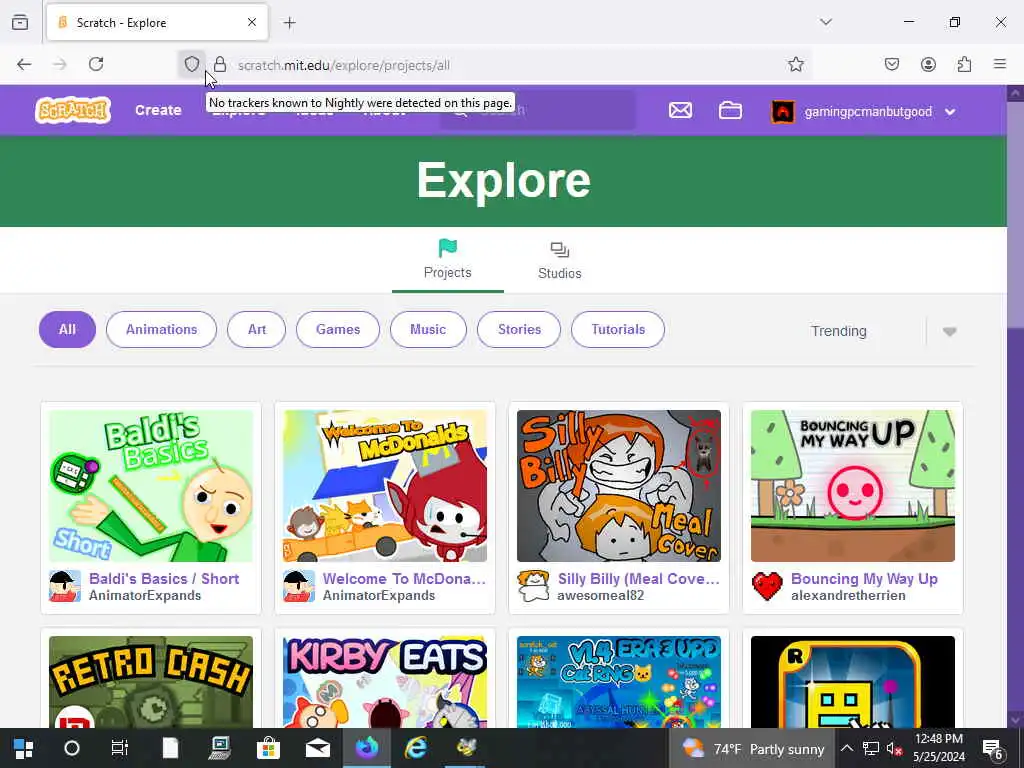Open Task View on the taskbar
The width and height of the screenshot is (1024, 768).
[x=120, y=748]
